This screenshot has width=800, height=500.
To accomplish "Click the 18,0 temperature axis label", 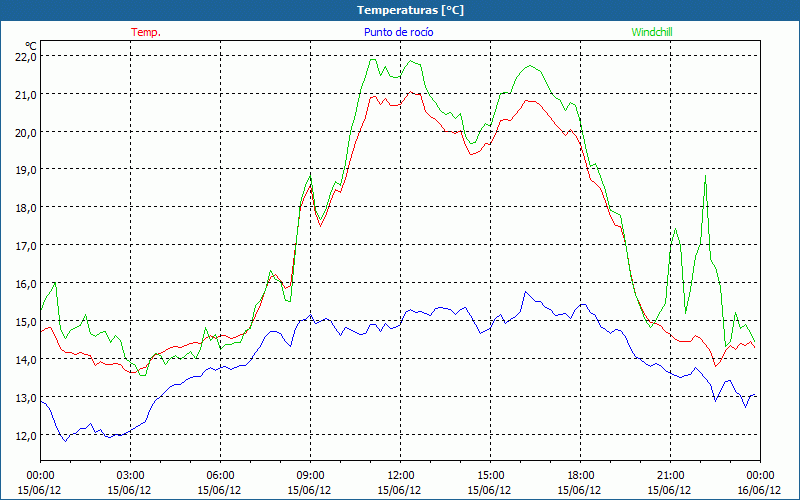I will click(26, 208).
